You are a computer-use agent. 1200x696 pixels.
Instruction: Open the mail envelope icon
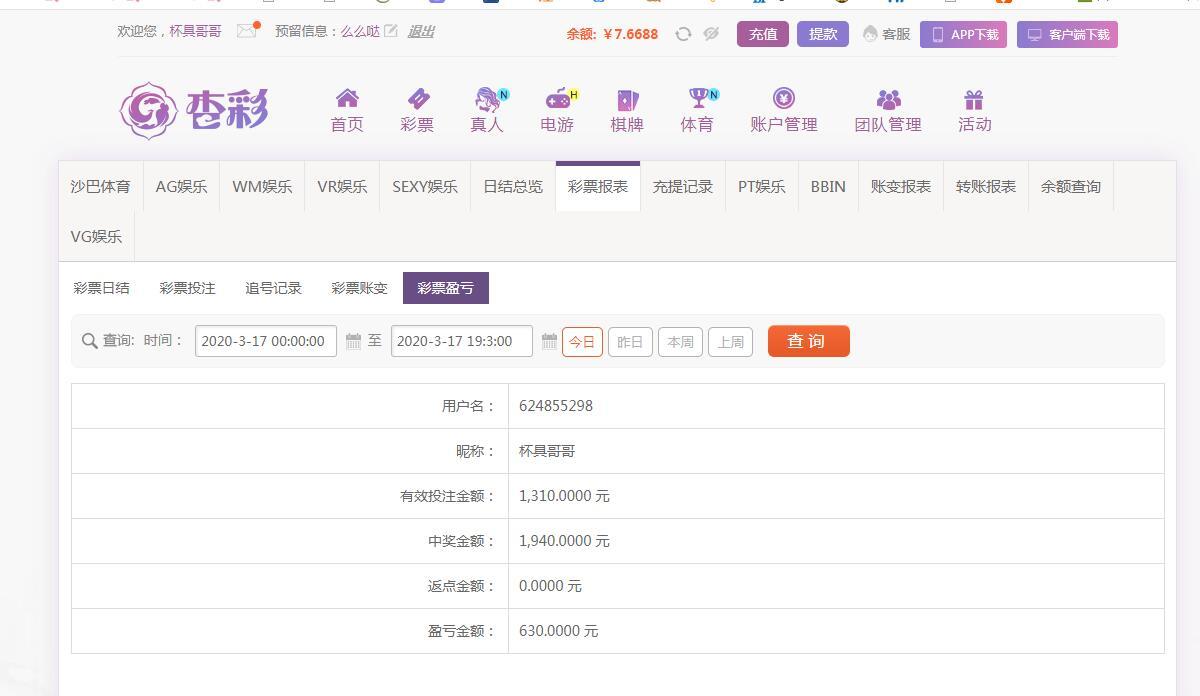point(246,31)
